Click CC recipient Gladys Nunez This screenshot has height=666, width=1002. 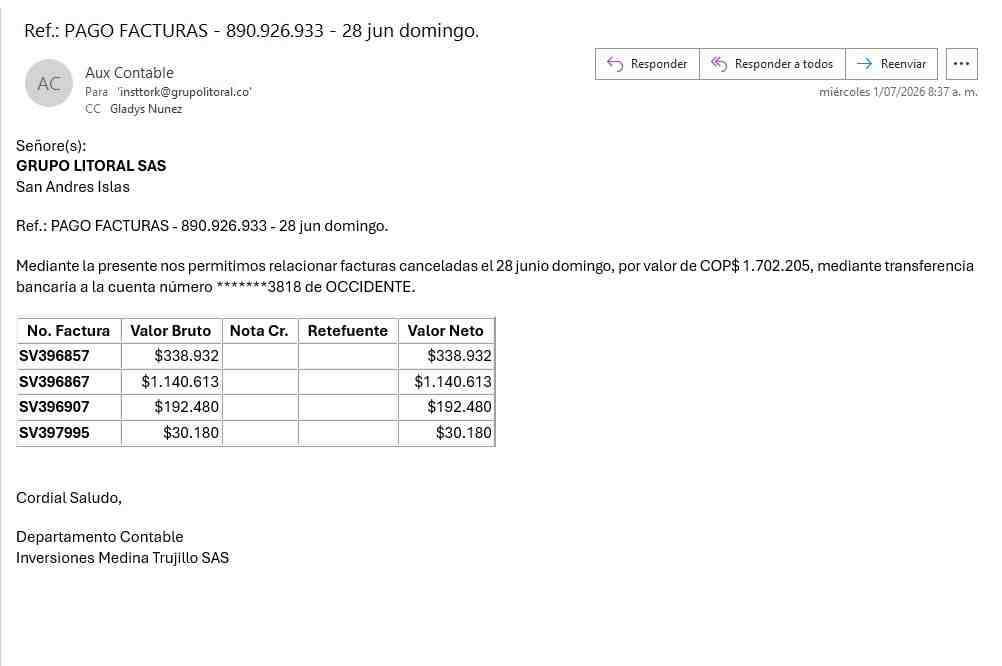point(146,109)
